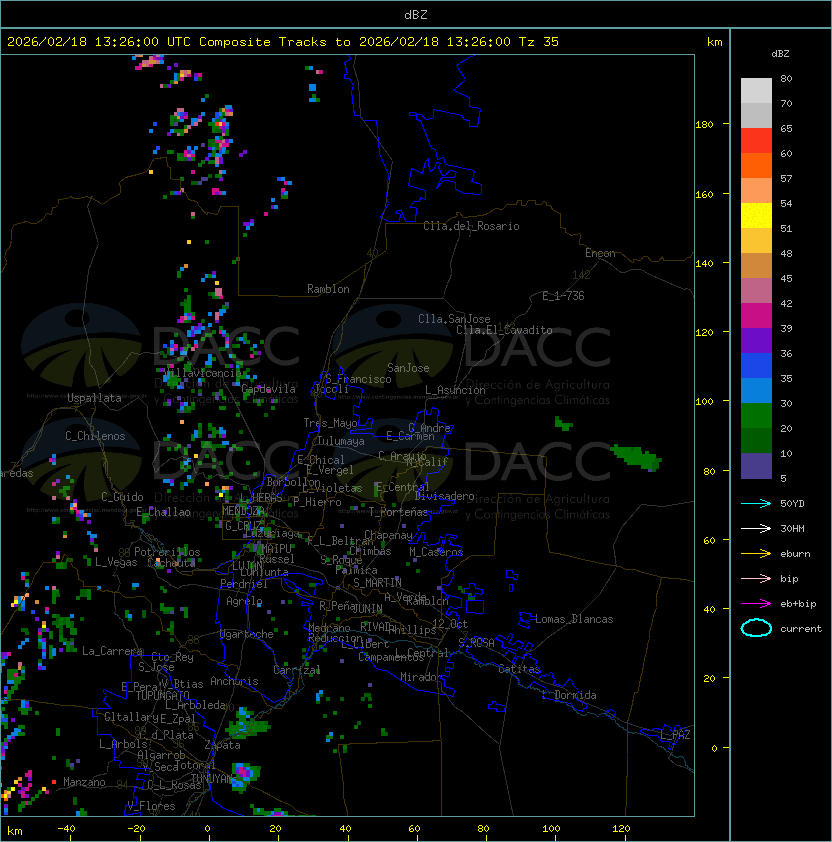
Task: Click the cyan 50YD arrow legend icon
Action: 756,503
